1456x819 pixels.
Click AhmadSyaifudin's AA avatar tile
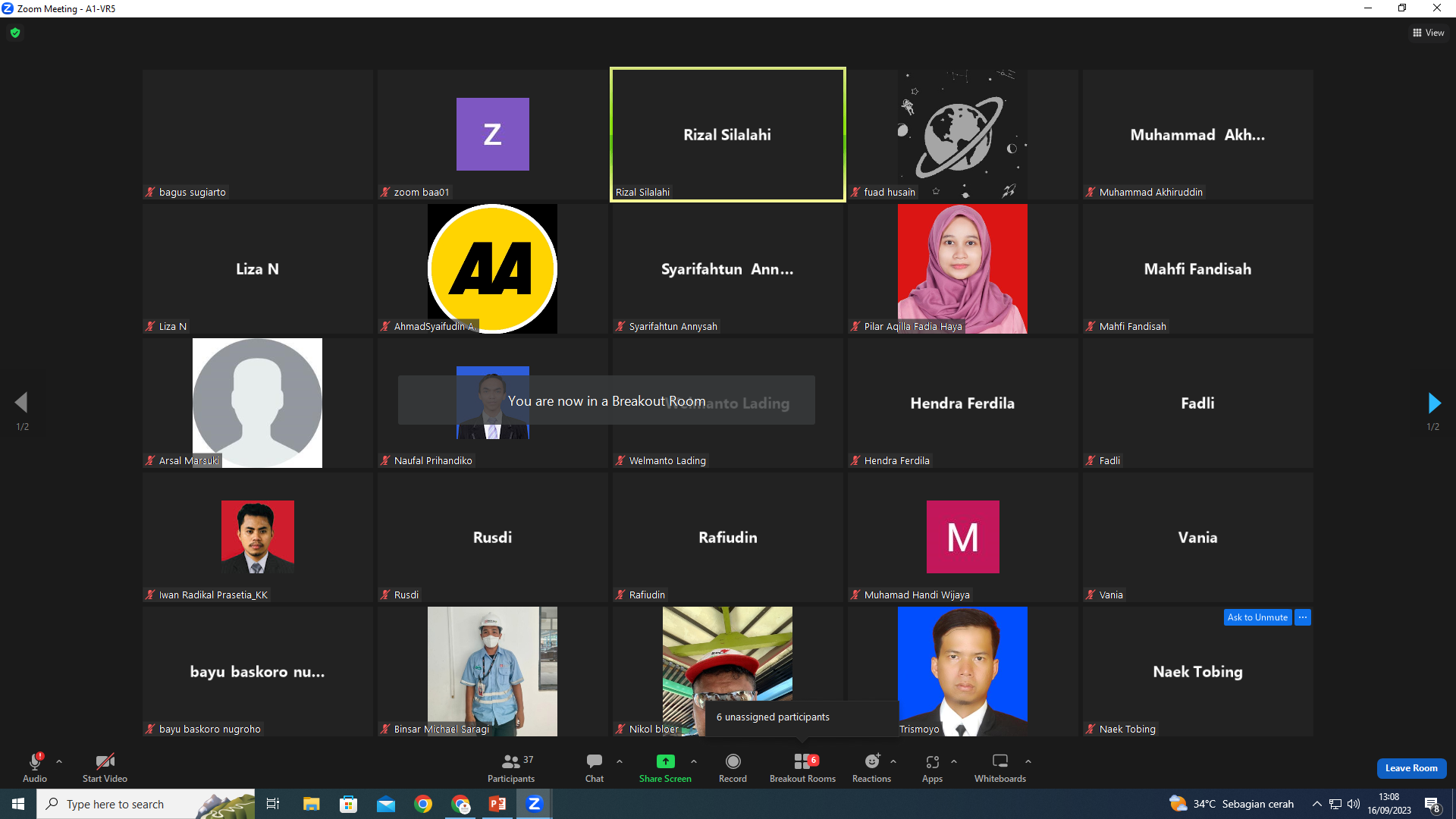pyautogui.click(x=493, y=269)
